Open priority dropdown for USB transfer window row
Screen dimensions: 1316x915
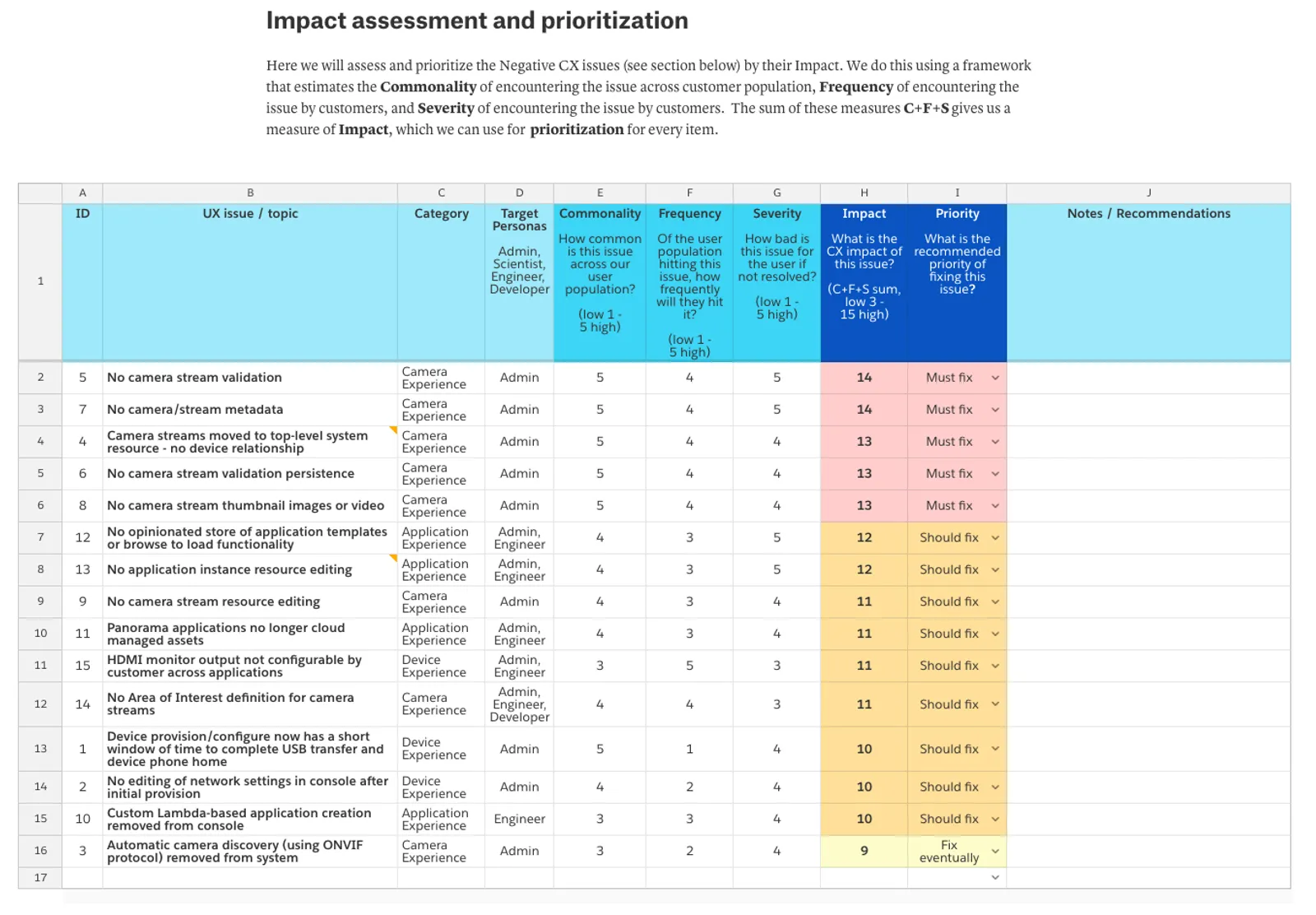click(995, 750)
